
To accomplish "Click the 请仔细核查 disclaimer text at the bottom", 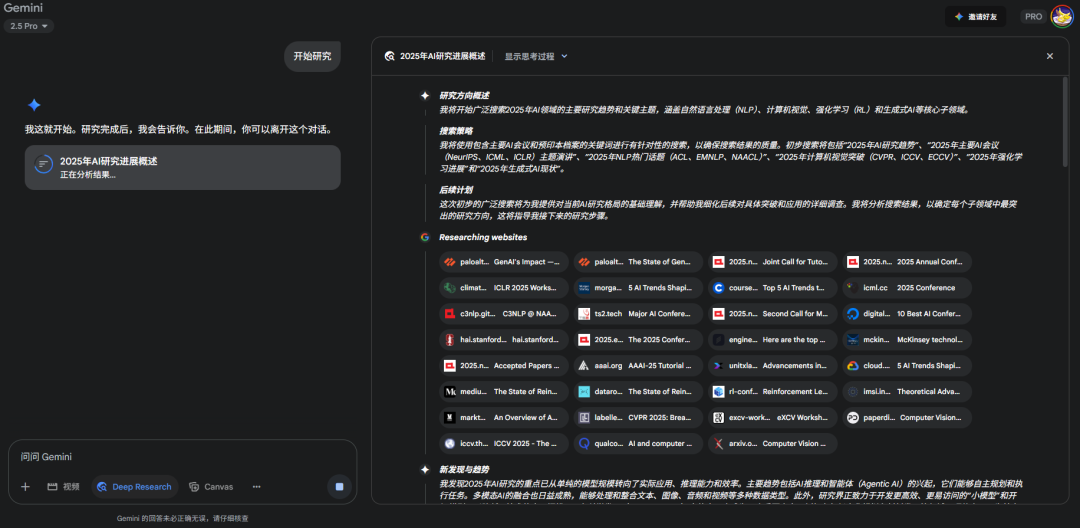I will click(230, 518).
